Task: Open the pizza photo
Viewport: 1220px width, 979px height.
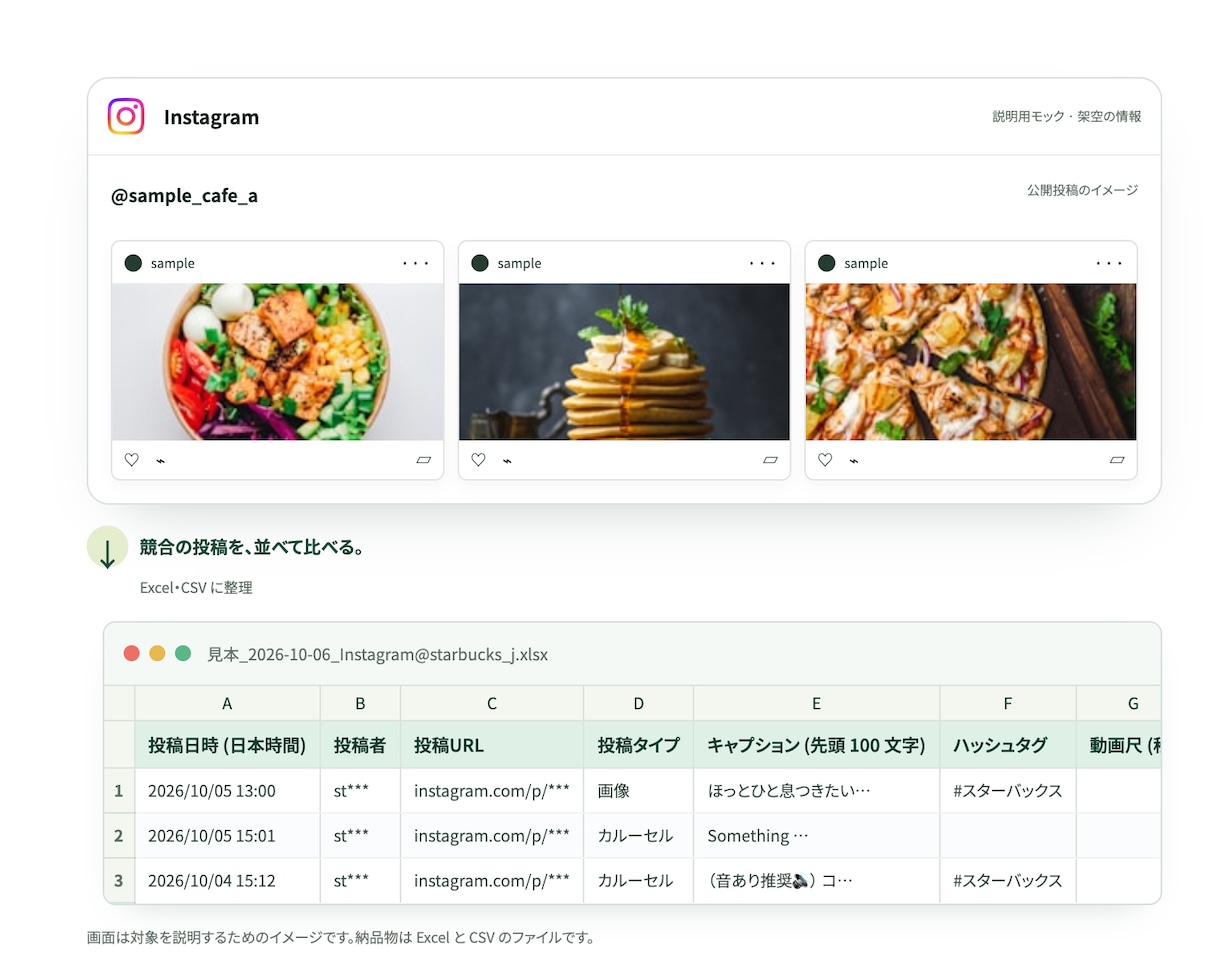Action: pos(971,362)
